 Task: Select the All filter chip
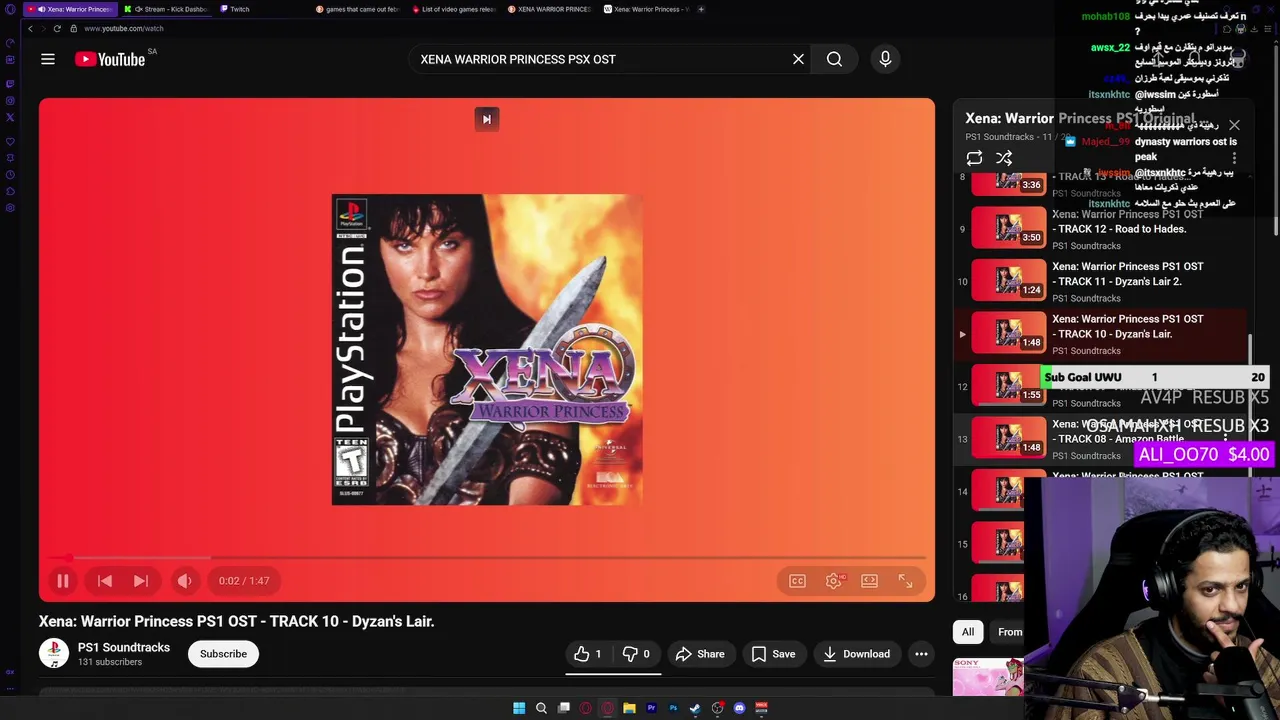968,632
